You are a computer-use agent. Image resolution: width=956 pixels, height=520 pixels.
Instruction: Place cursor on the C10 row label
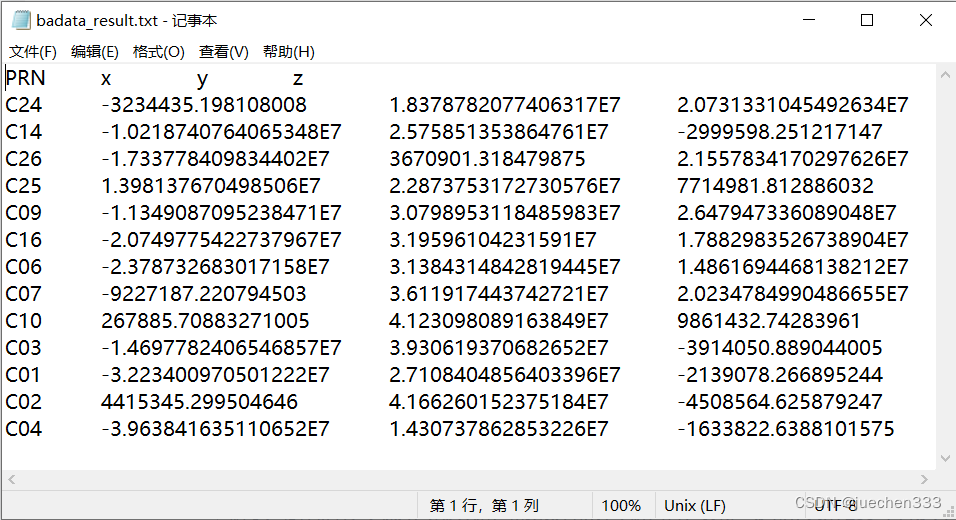coord(24,321)
